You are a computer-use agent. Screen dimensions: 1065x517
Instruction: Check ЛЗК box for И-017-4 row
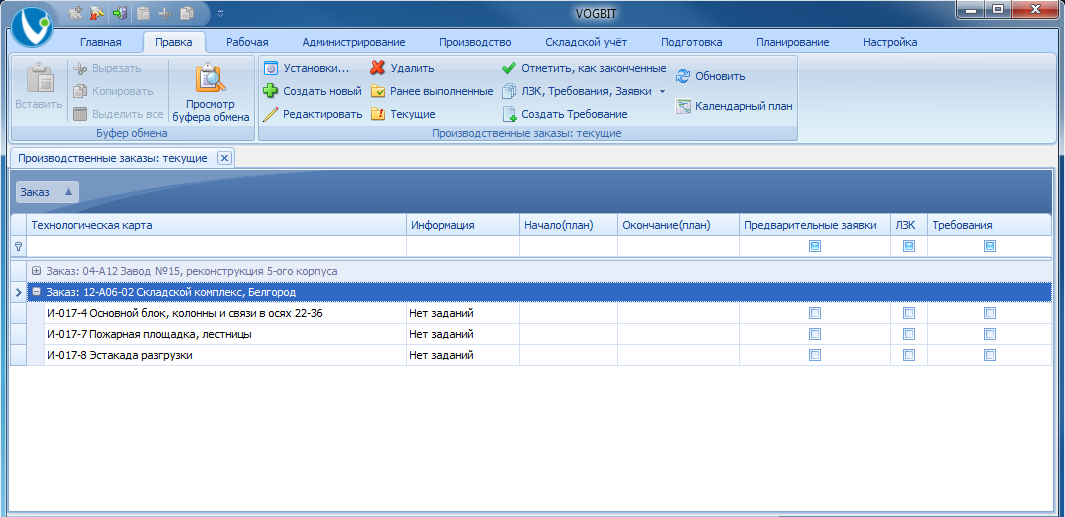point(909,313)
